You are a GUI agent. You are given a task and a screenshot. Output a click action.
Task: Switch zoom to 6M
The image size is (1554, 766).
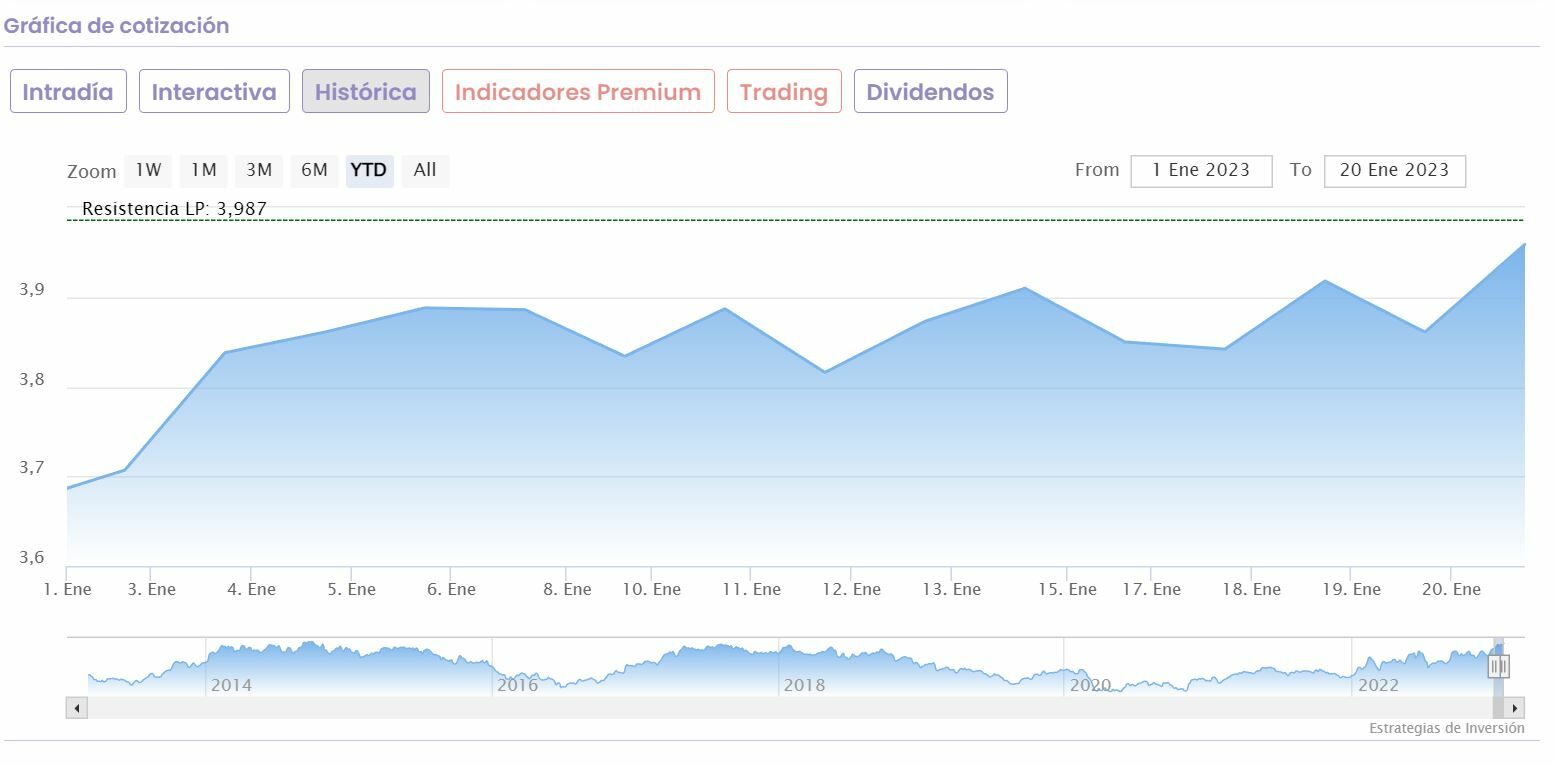pyautogui.click(x=314, y=171)
